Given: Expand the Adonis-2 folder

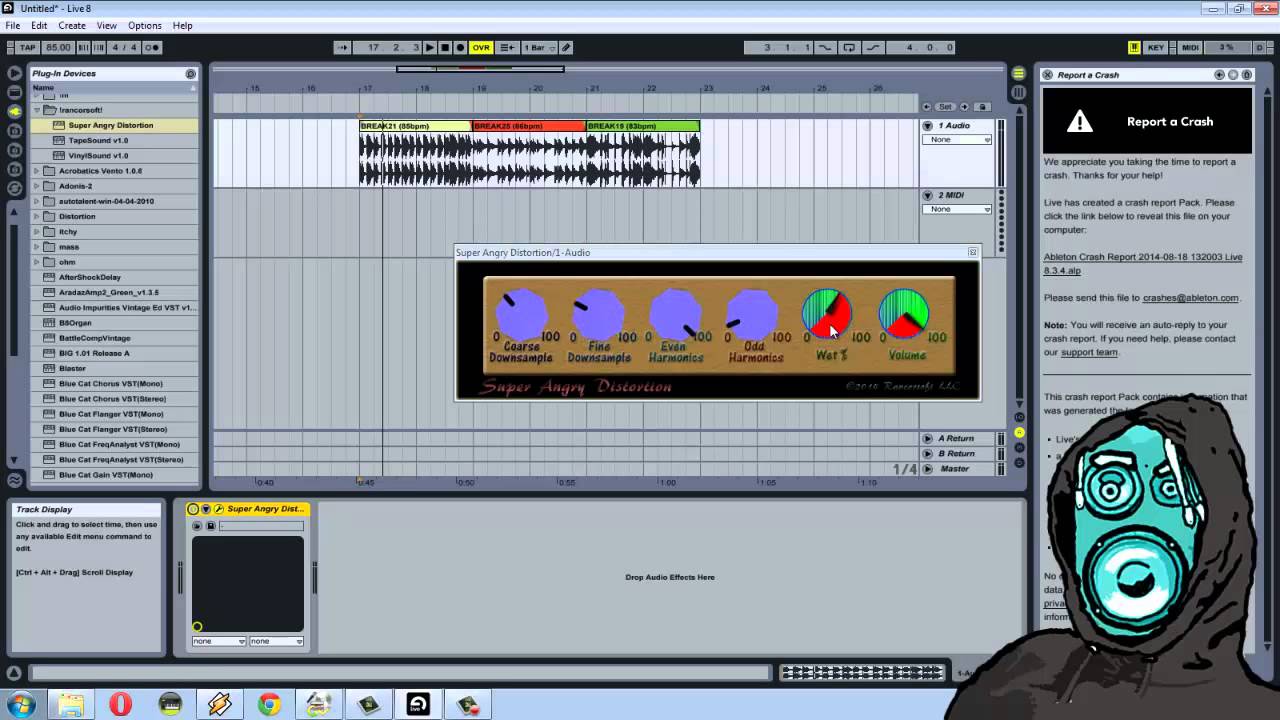Looking at the screenshot, I should click(38, 186).
